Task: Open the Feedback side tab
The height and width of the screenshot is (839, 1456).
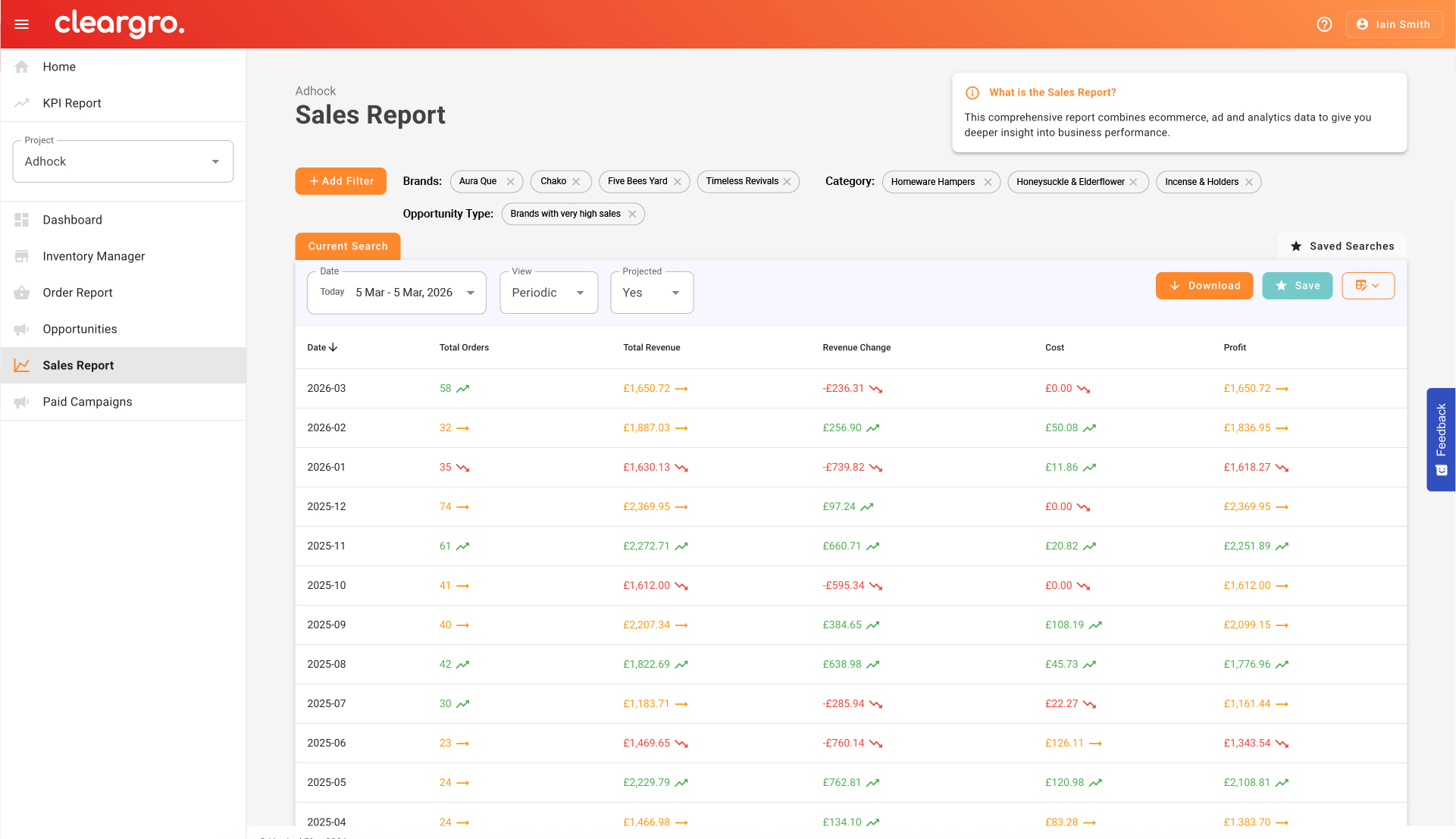Action: point(1441,440)
